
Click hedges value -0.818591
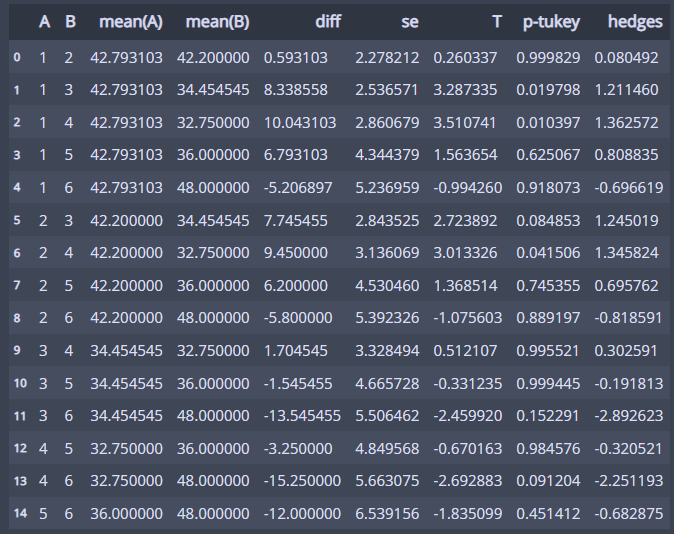[x=628, y=318]
